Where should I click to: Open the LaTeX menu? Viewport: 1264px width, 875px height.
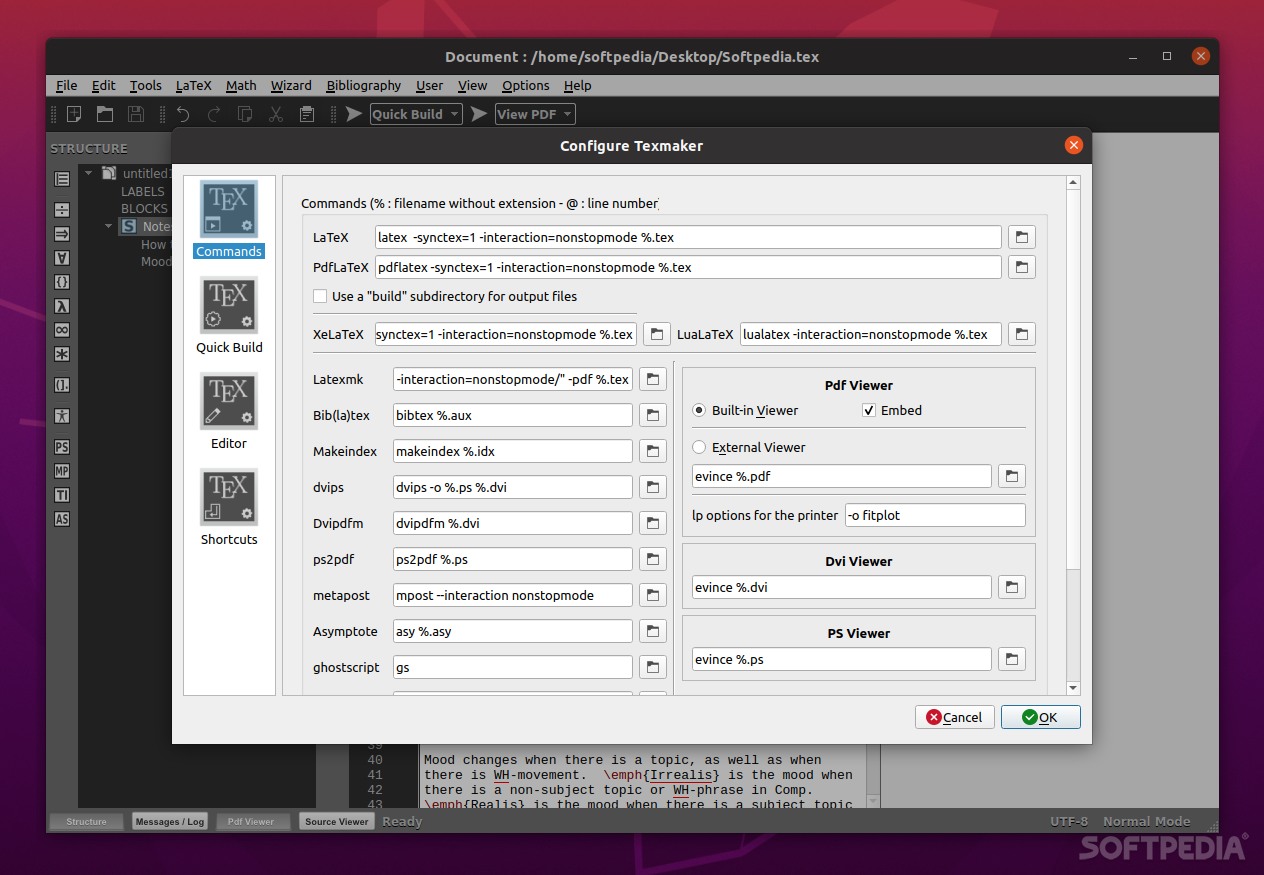tap(194, 86)
